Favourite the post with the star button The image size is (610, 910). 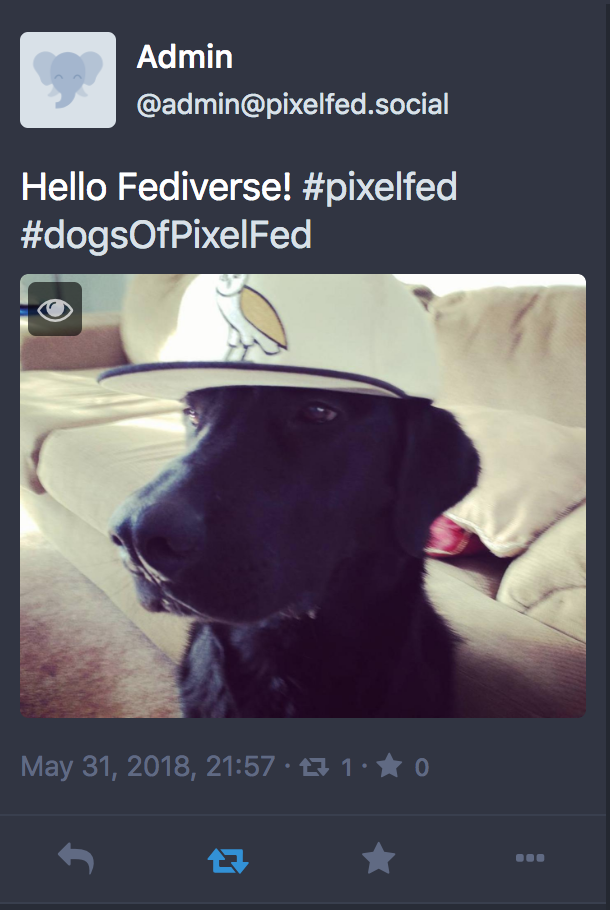(378, 858)
